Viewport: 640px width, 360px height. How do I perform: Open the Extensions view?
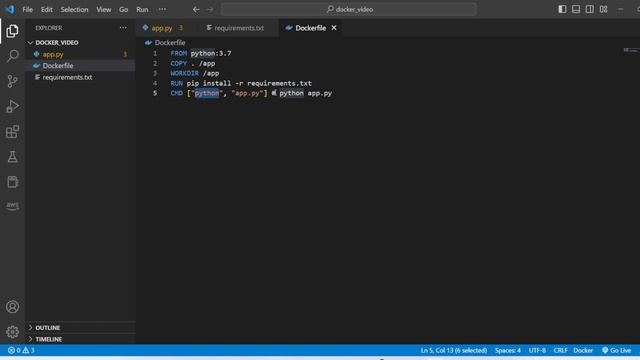12,132
